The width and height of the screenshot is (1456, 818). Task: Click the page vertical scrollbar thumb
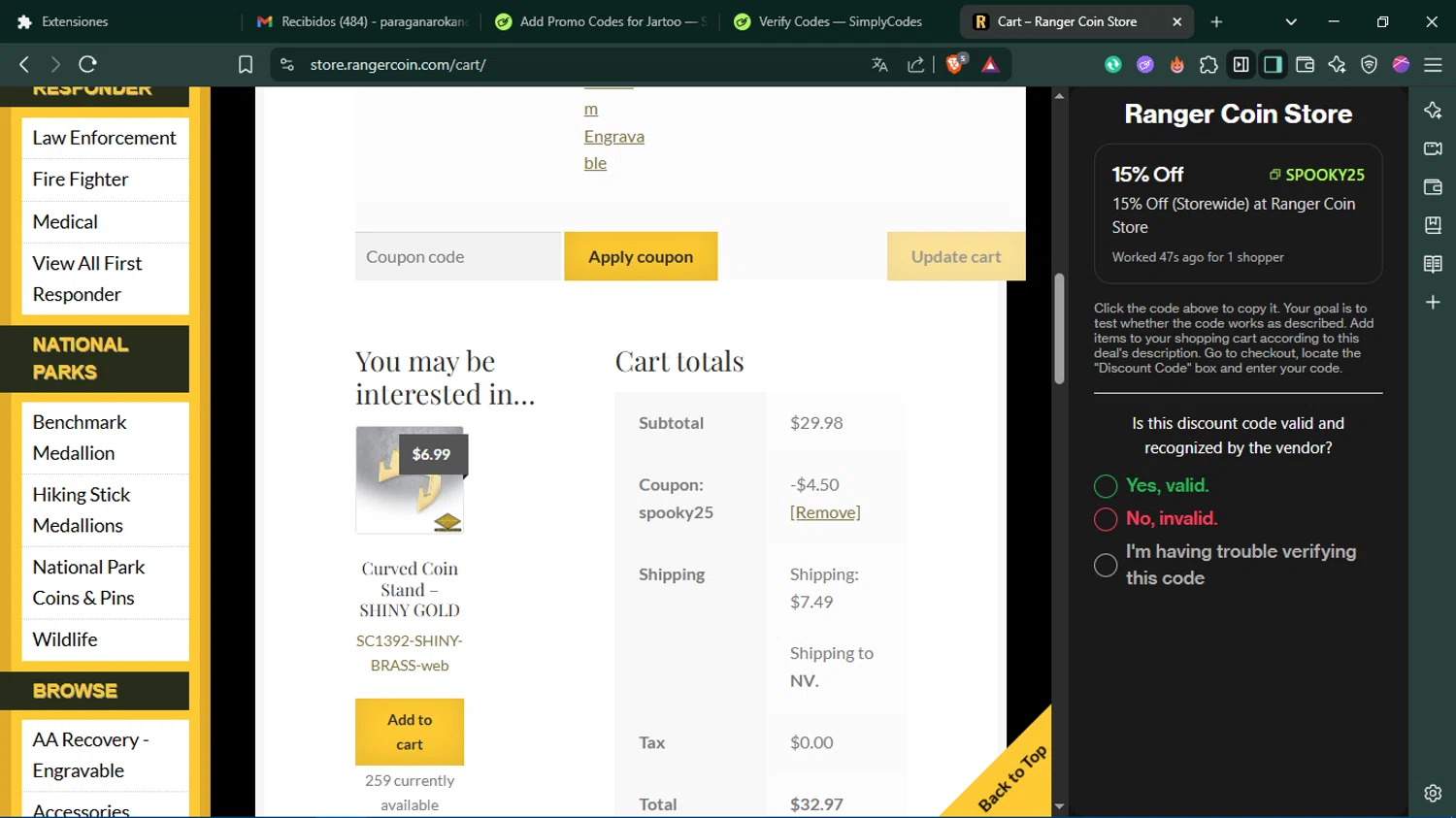(x=1059, y=329)
